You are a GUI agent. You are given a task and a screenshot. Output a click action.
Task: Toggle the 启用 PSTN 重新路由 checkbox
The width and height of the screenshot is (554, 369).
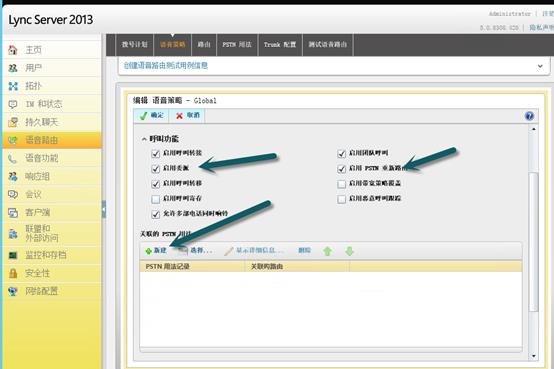tap(341, 169)
